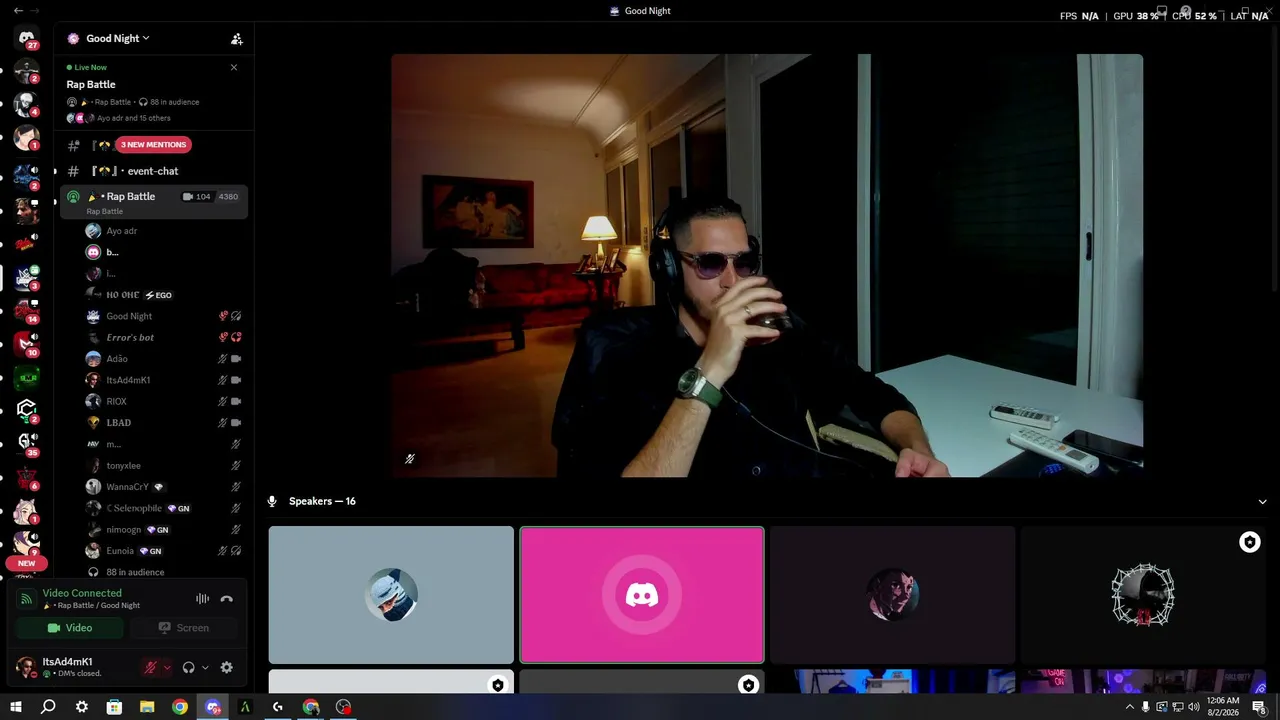The image size is (1280, 720).
Task: Click the Screen share button
Action: point(183,628)
